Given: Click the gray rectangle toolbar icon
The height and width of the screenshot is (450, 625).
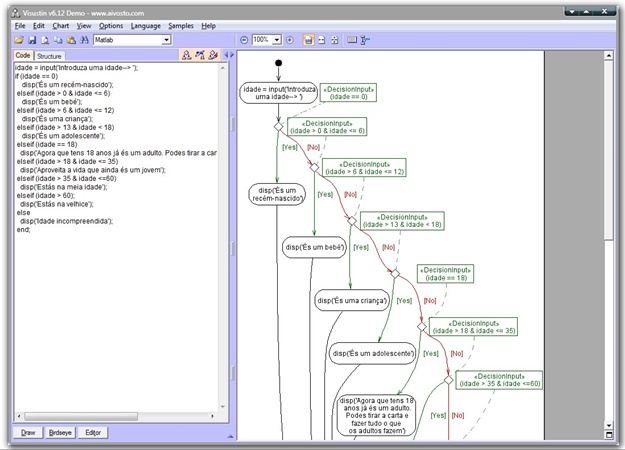Looking at the screenshot, I should tap(352, 40).
